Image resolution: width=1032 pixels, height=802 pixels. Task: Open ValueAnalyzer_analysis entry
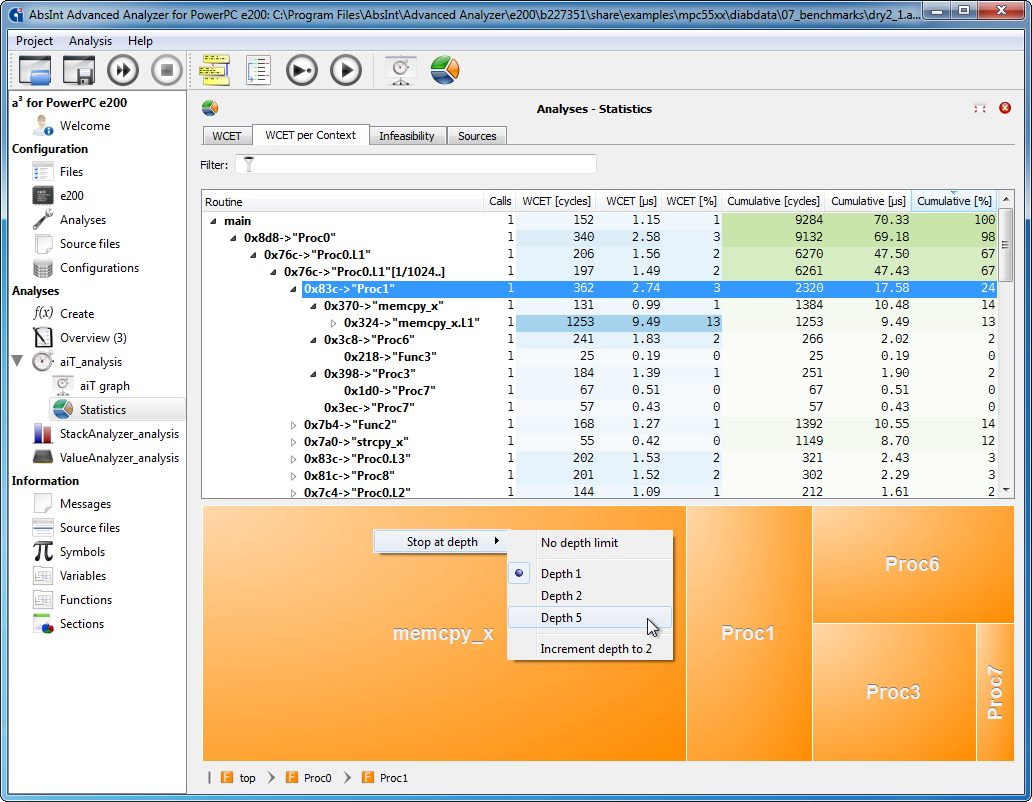(118, 458)
